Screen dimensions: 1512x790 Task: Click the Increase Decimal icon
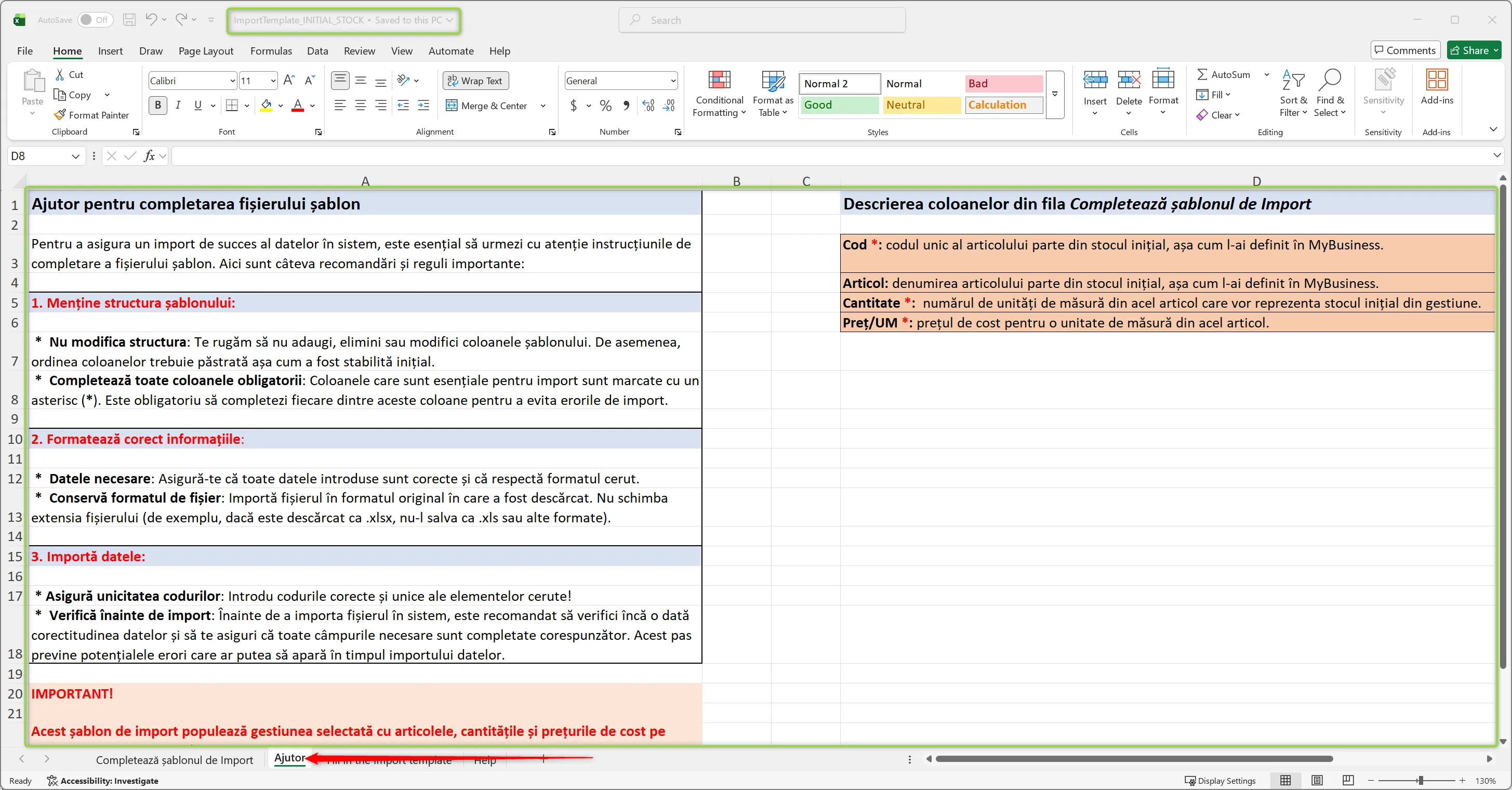pyautogui.click(x=648, y=106)
